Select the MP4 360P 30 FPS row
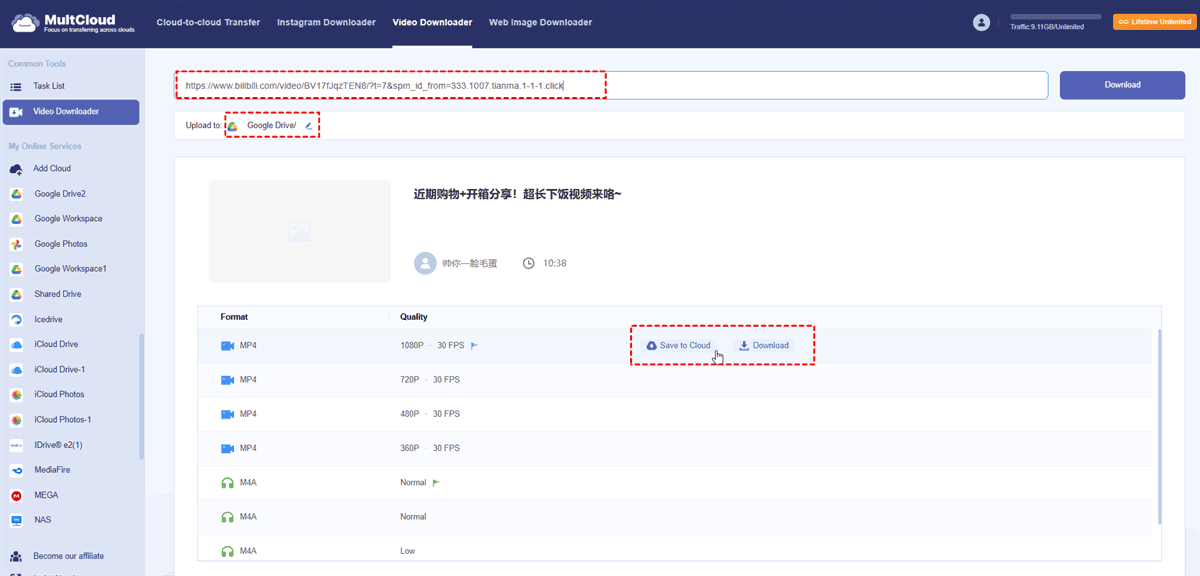Viewport: 1200px width, 576px height. click(674, 448)
